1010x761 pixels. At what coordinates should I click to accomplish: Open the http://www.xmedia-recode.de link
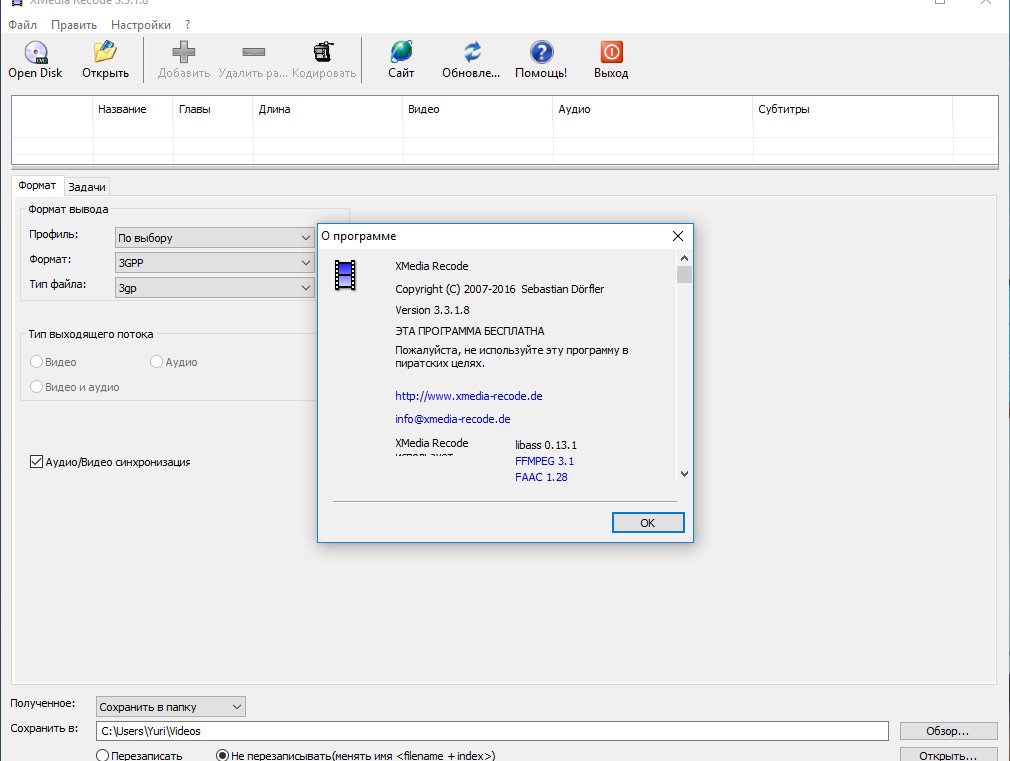[x=468, y=396]
